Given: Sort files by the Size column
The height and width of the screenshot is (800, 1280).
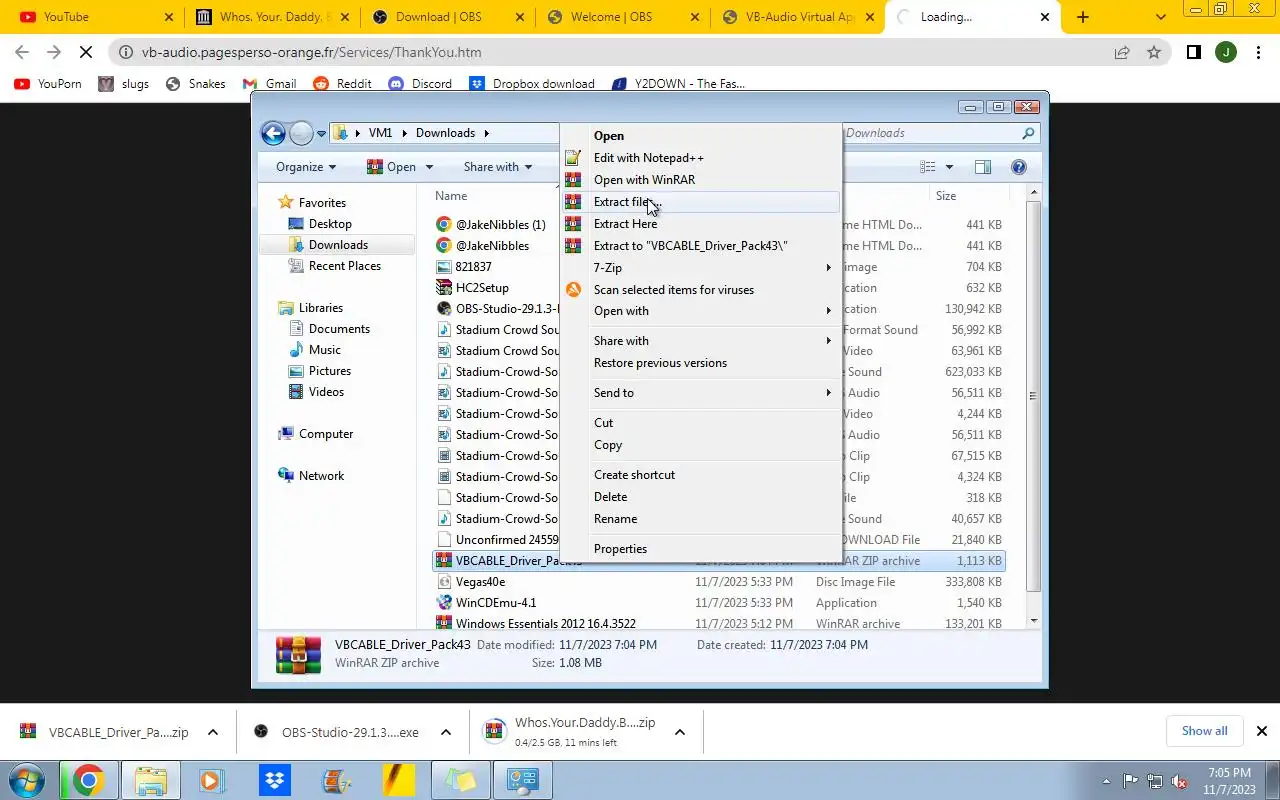Looking at the screenshot, I should point(945,196).
